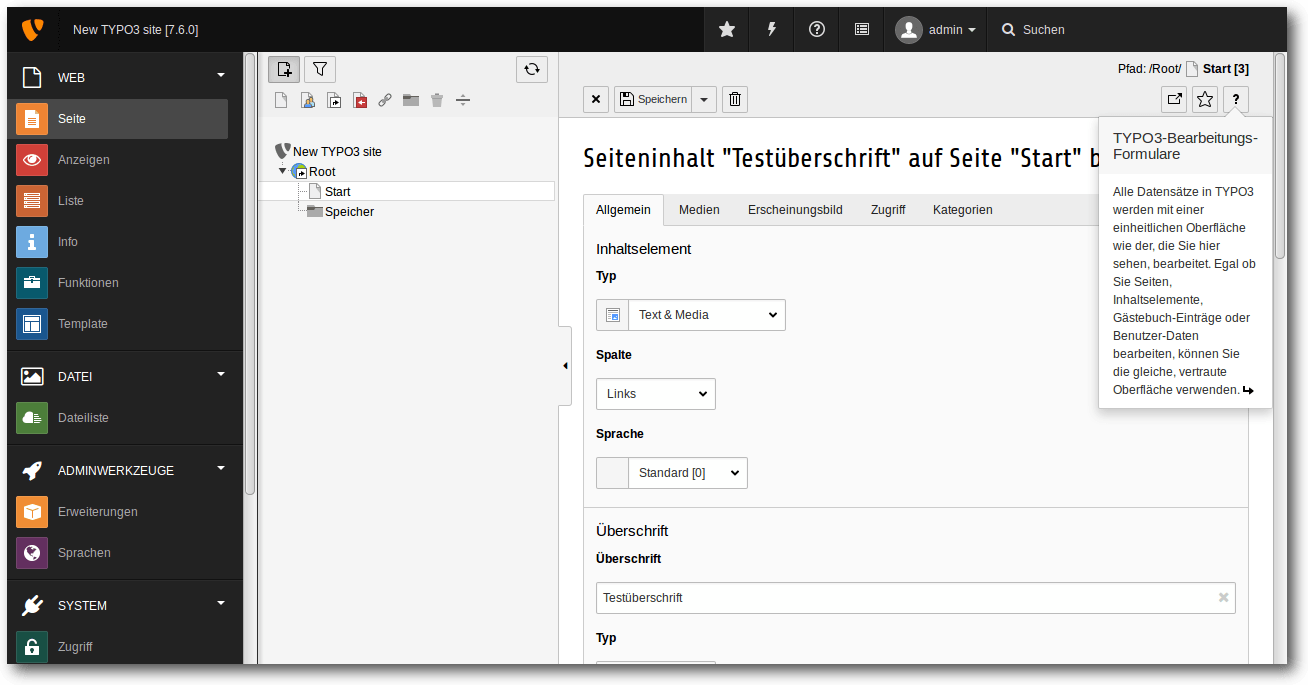Click the TYPO3 logo in top bar
Screen dimensions: 1308x685
[32, 30]
